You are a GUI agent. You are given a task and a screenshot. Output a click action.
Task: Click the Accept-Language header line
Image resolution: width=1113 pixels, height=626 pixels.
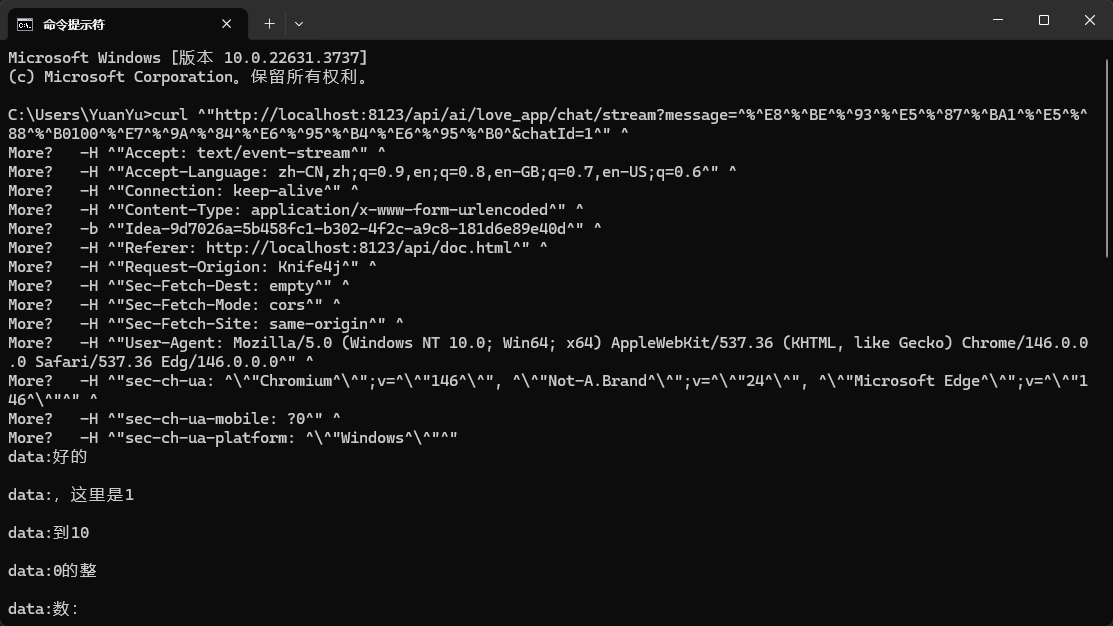tap(400, 172)
